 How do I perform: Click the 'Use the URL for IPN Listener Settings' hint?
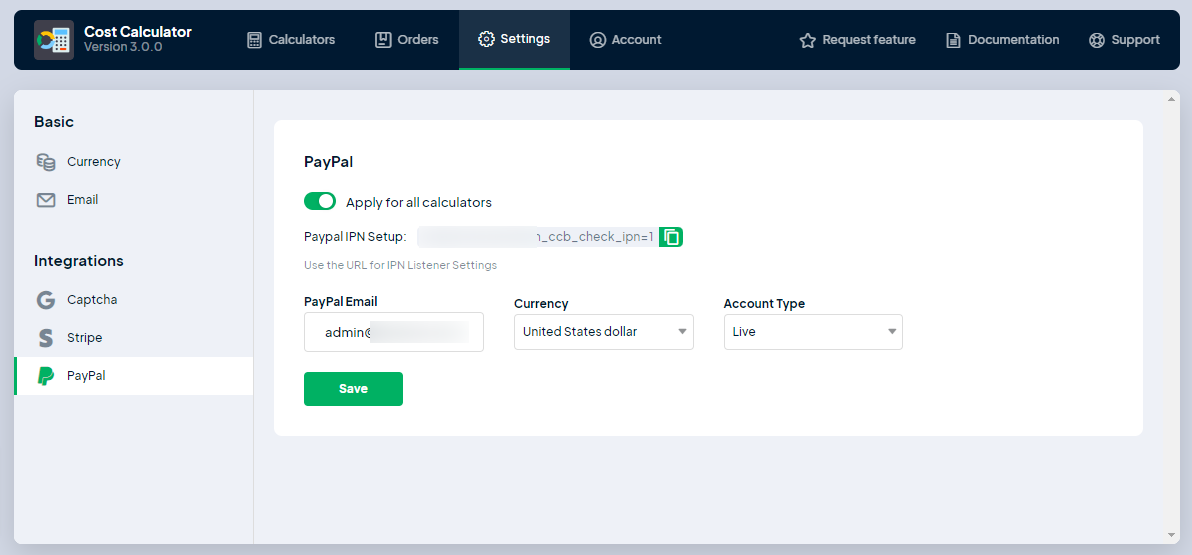click(401, 265)
